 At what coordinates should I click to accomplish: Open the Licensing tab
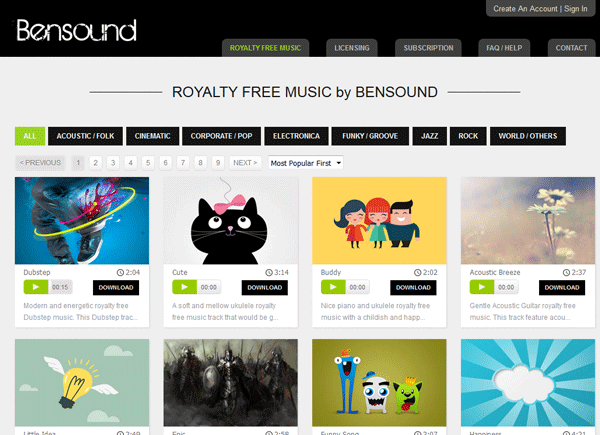click(x=352, y=48)
